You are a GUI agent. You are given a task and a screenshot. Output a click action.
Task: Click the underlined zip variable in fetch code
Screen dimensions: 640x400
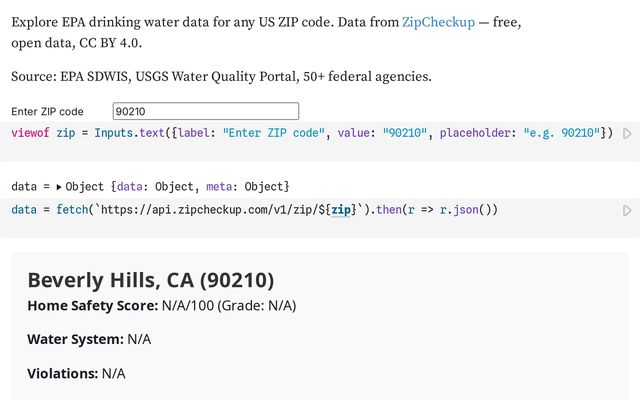[343, 210]
